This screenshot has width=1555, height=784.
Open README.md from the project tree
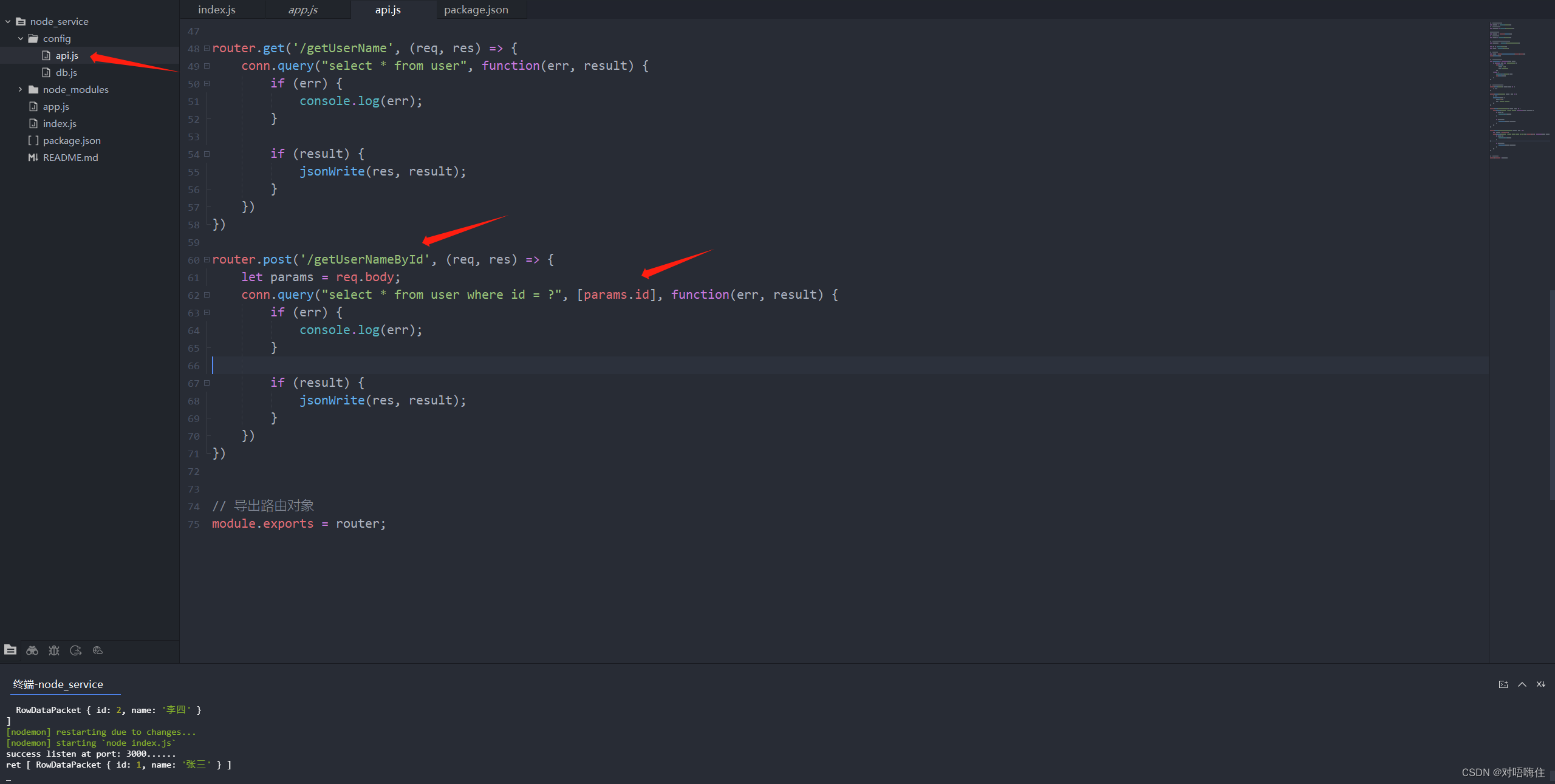pos(70,158)
